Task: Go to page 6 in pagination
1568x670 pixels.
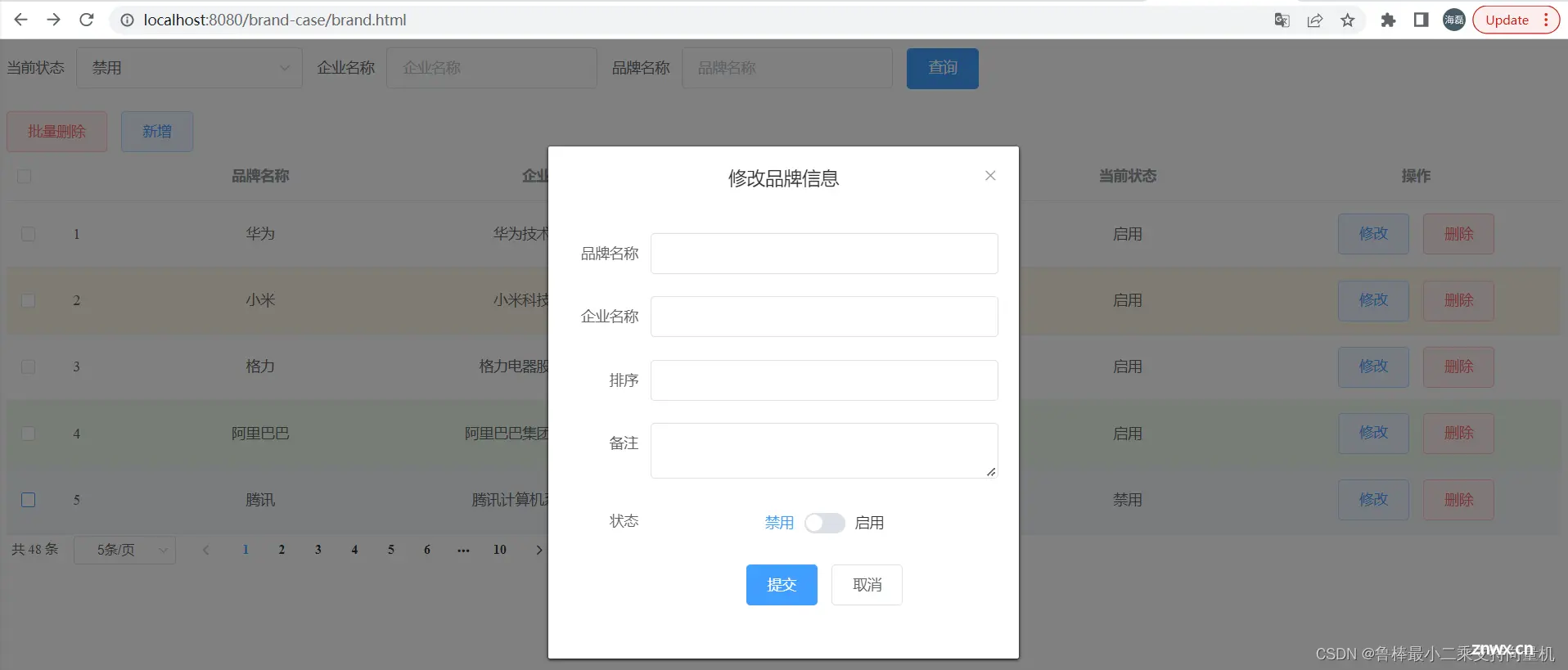Action: pos(427,550)
